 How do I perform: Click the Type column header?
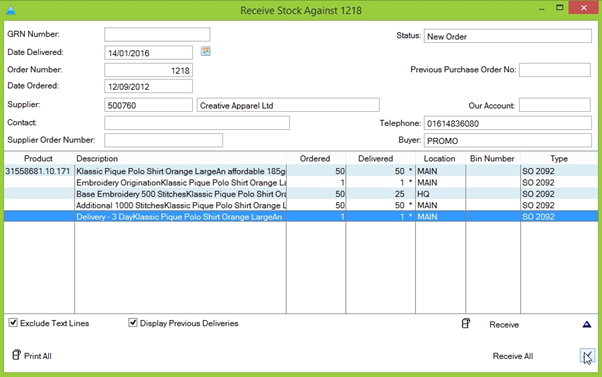[559, 159]
